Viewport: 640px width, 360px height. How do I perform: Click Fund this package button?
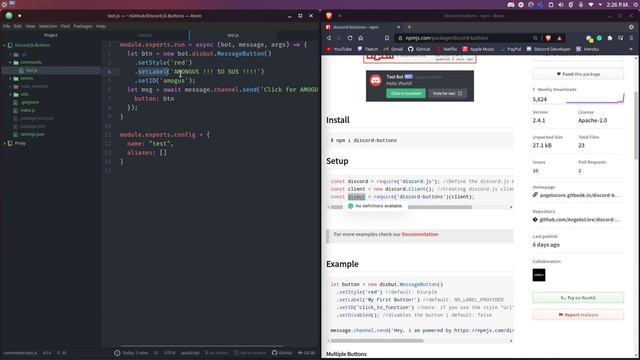tap(578, 74)
